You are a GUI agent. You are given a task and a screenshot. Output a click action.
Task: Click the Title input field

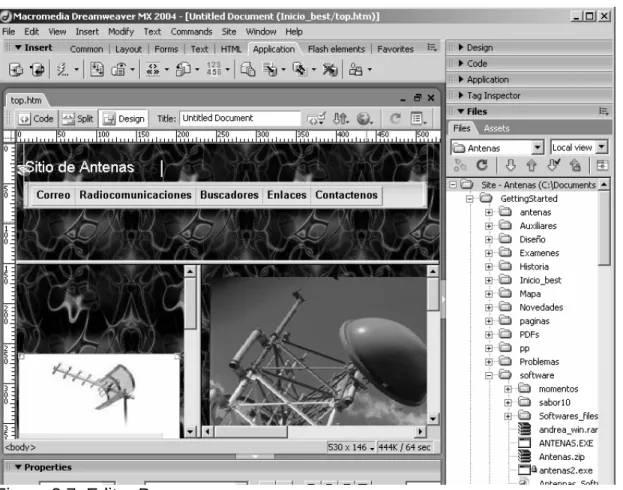[x=240, y=118]
